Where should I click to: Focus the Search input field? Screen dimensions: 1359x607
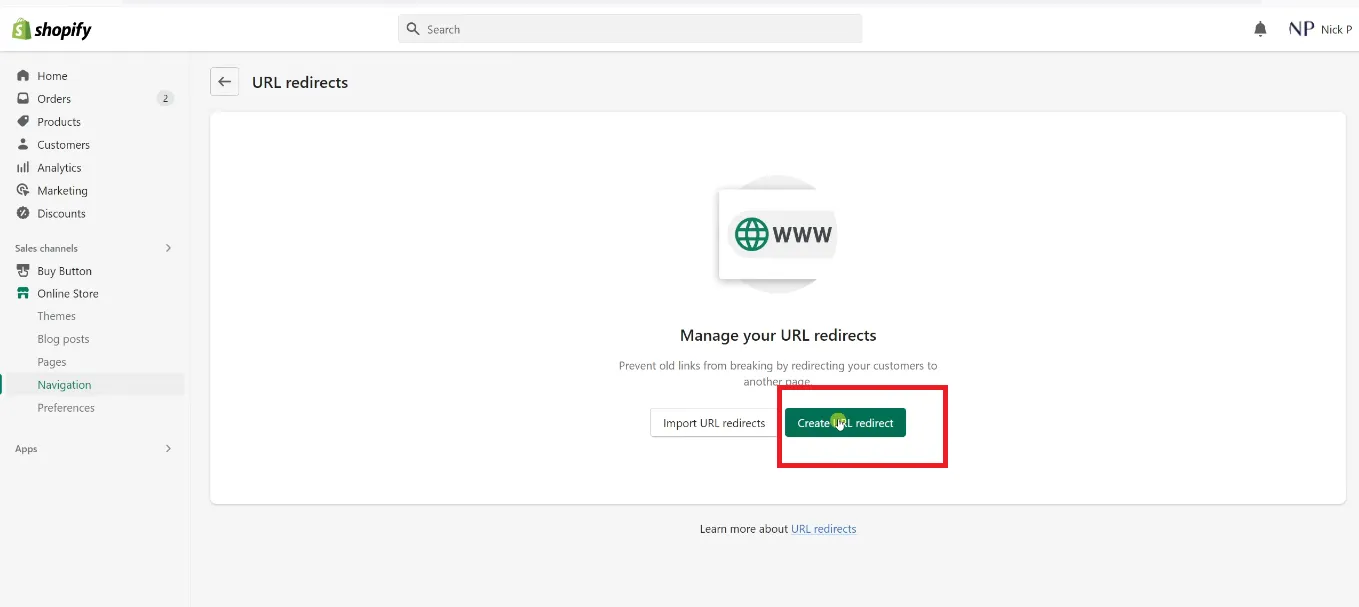point(630,29)
